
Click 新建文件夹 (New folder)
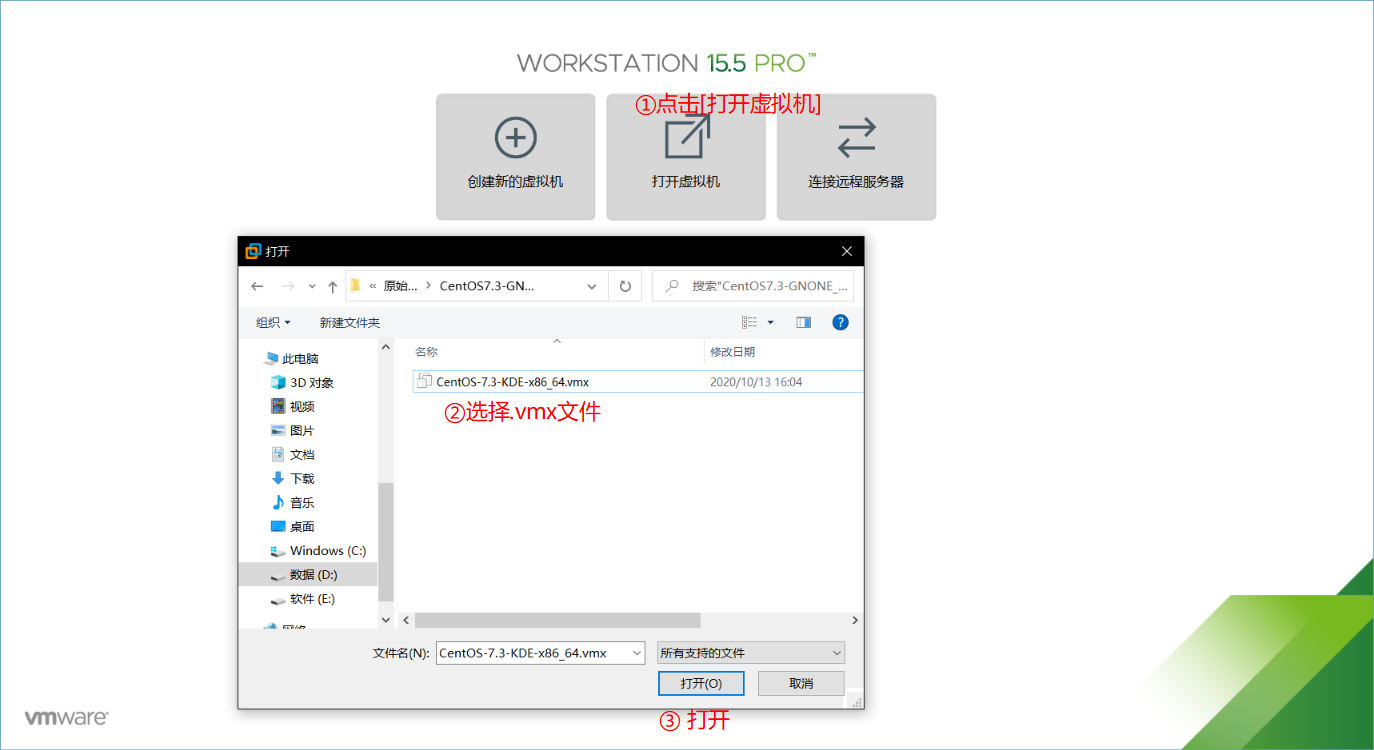(350, 322)
